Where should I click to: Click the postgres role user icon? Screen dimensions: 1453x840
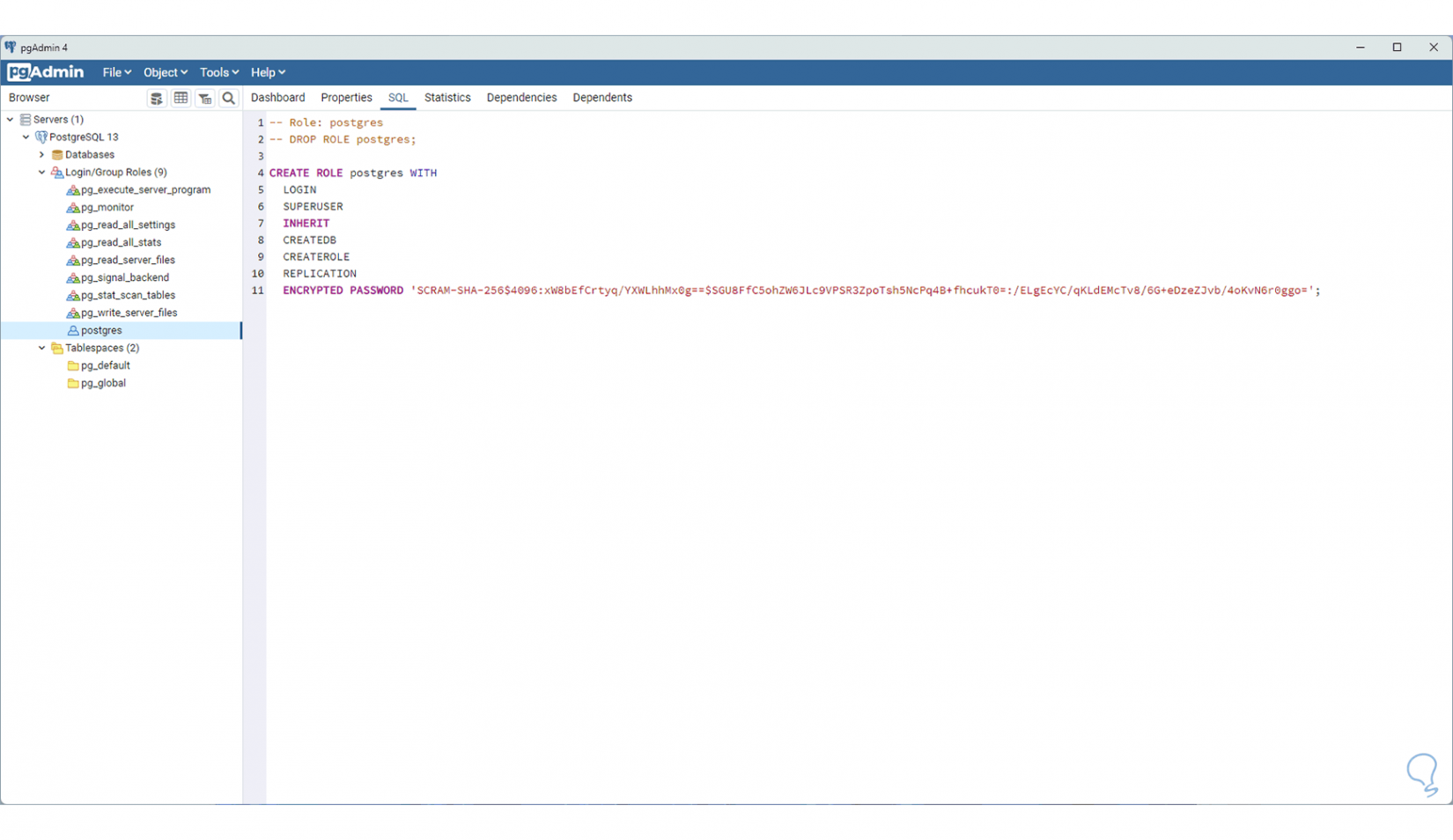(73, 331)
